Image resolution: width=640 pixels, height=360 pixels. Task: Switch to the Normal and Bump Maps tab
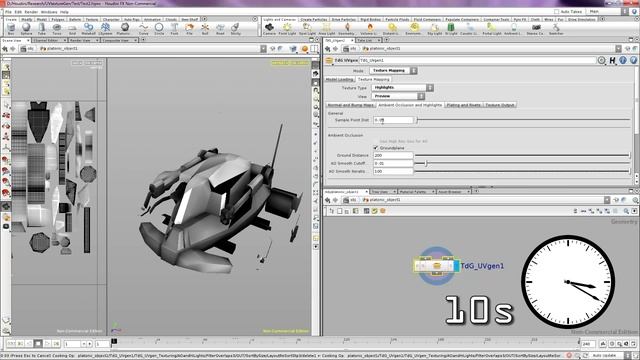coord(351,105)
